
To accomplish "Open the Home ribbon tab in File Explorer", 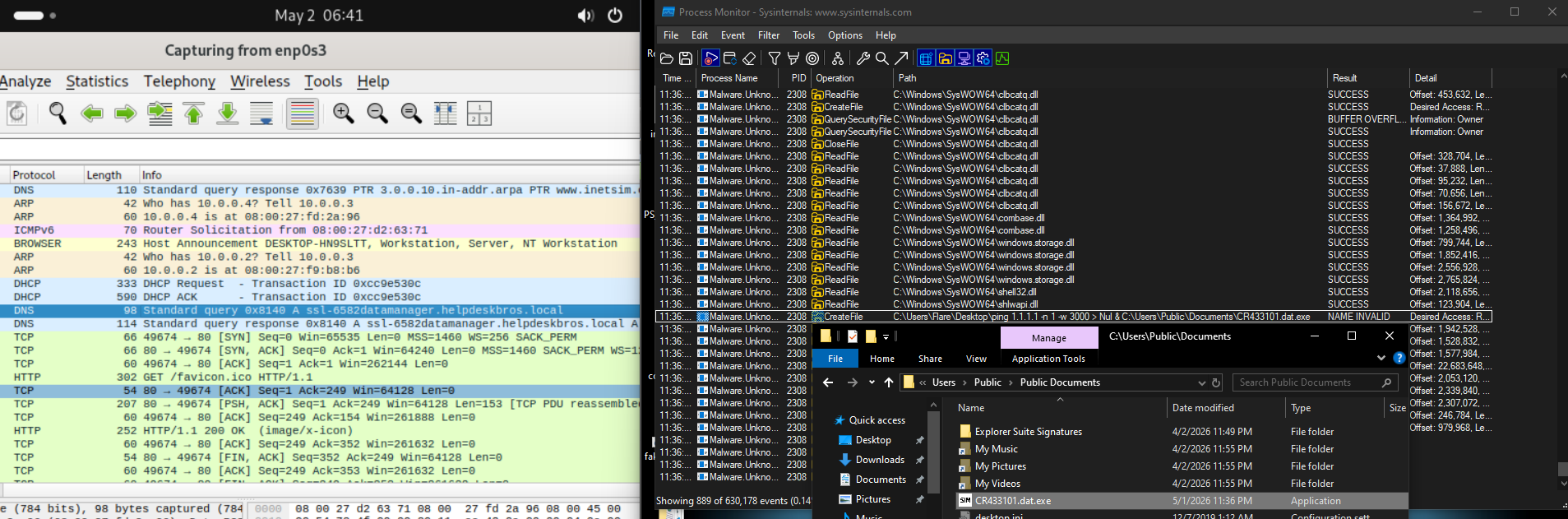I will pyautogui.click(x=882, y=359).
